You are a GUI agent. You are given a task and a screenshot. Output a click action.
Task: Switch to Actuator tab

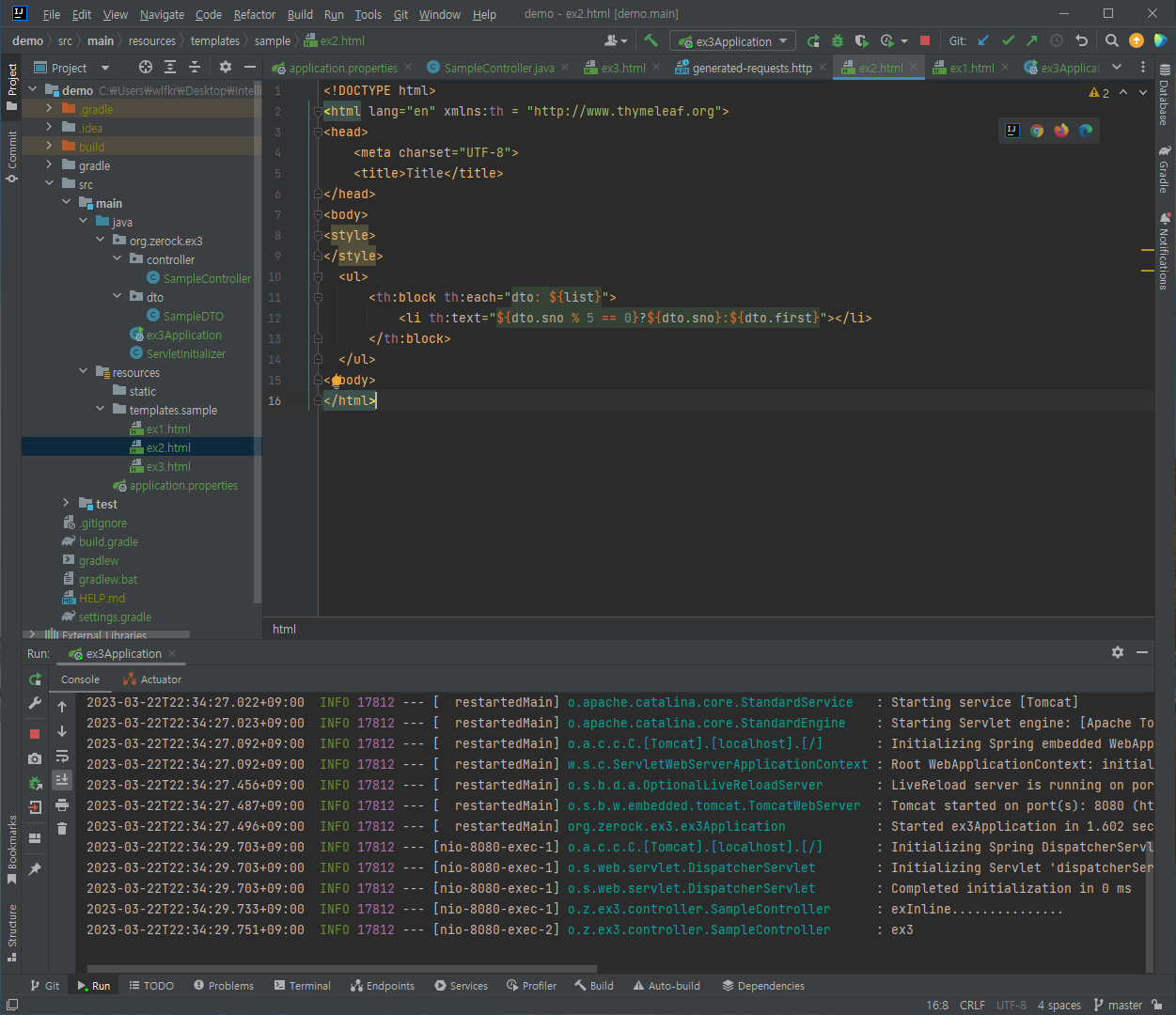pyautogui.click(x=153, y=679)
